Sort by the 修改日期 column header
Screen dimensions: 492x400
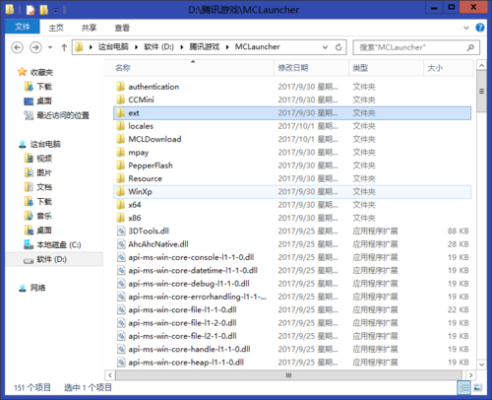[312, 68]
